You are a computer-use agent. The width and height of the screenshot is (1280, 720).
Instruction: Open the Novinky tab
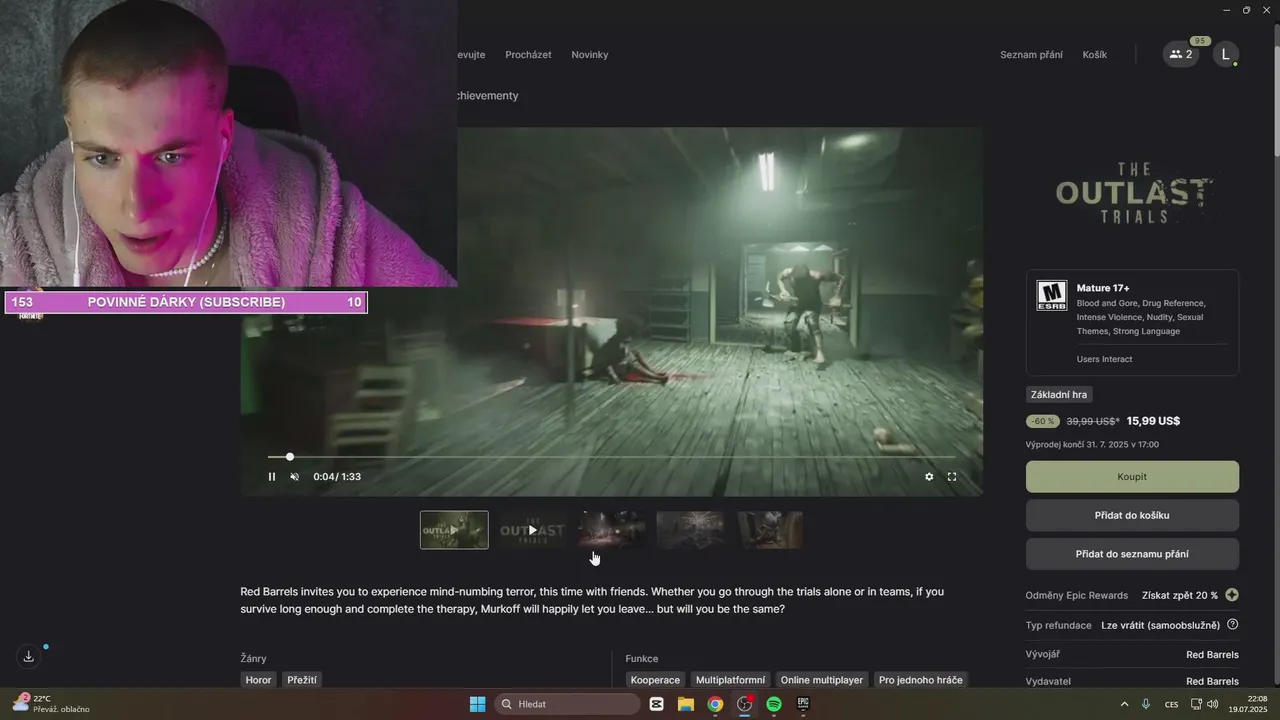[x=590, y=55]
